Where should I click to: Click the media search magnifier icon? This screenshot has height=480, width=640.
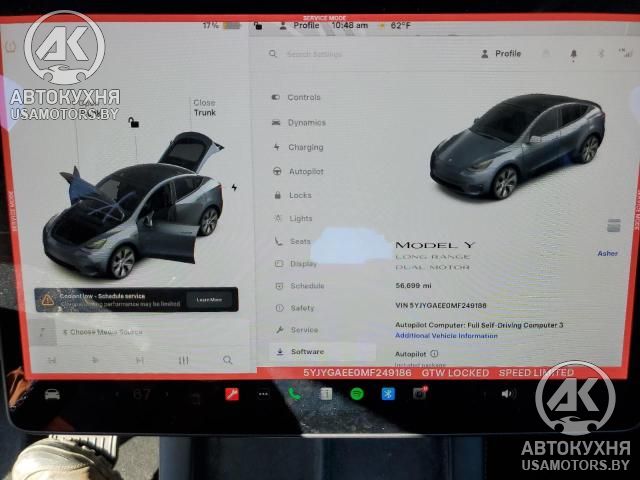[x=228, y=360]
